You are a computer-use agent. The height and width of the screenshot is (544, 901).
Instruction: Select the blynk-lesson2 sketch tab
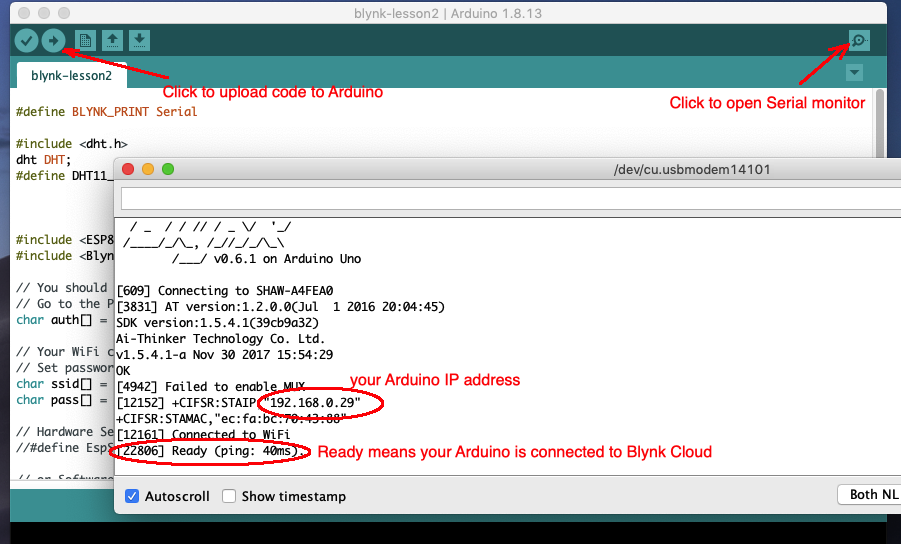pyautogui.click(x=71, y=75)
